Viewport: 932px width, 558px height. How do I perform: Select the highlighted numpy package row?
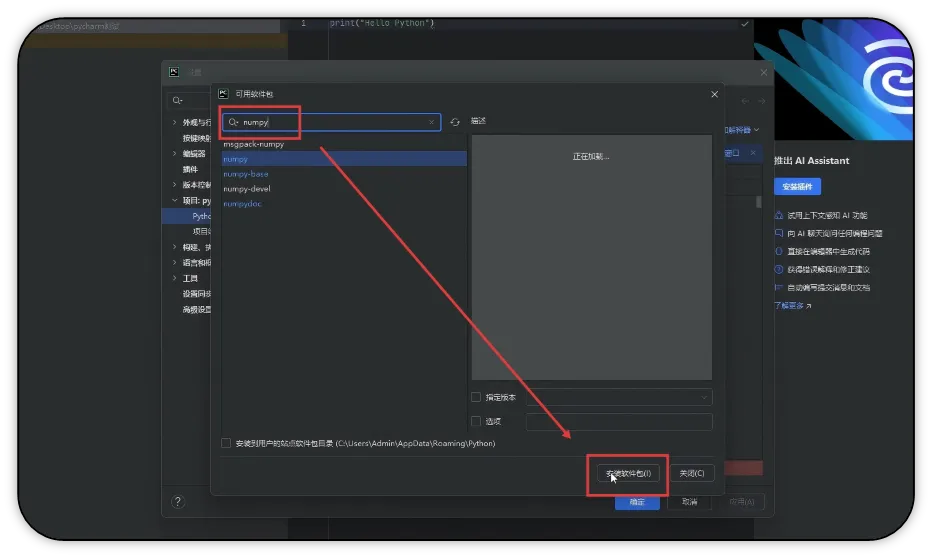pos(344,159)
